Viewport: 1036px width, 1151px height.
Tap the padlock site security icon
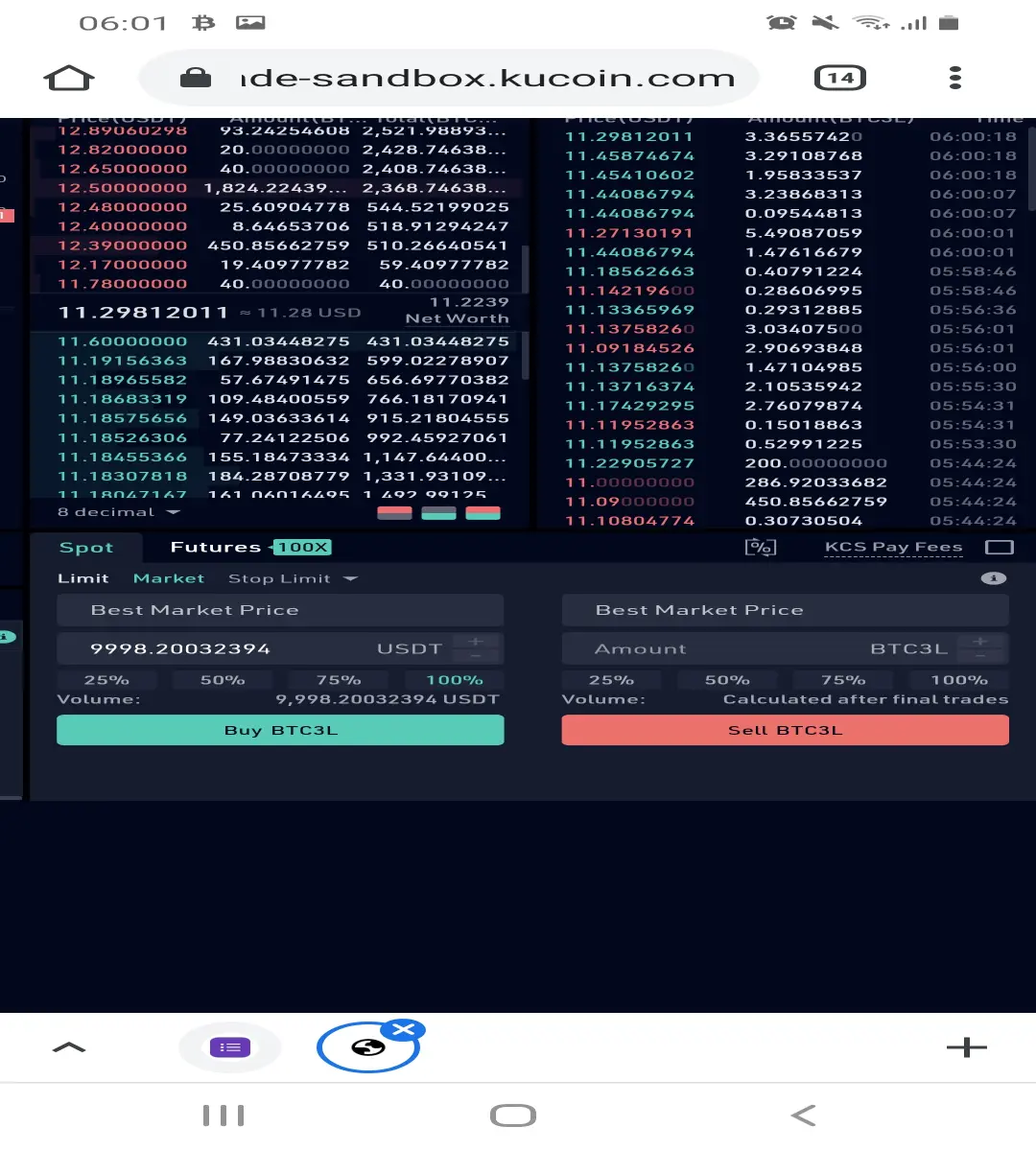(196, 78)
